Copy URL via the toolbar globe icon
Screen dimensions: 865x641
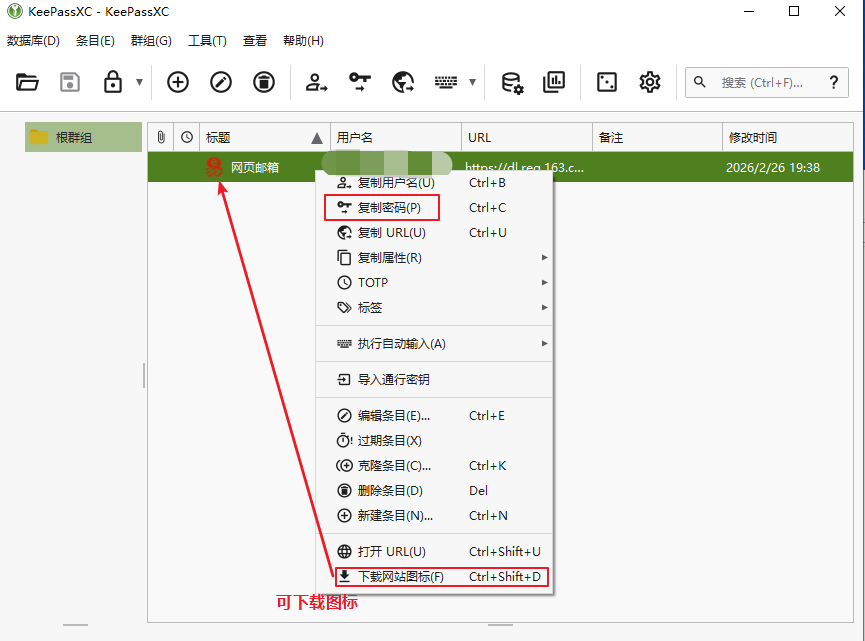click(403, 83)
